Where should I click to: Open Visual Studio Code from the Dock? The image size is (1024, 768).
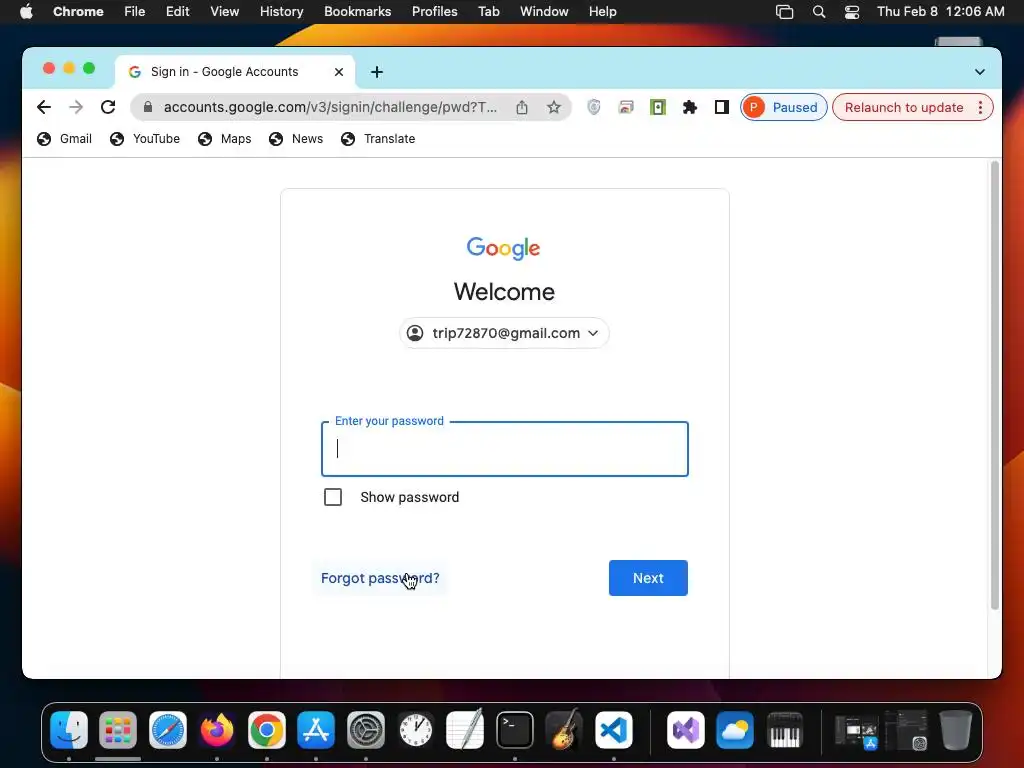614,729
